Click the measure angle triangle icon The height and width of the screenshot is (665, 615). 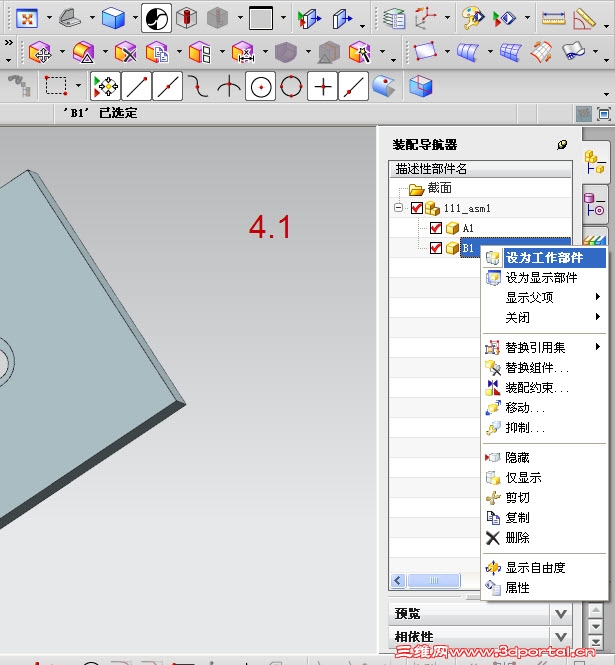[584, 19]
